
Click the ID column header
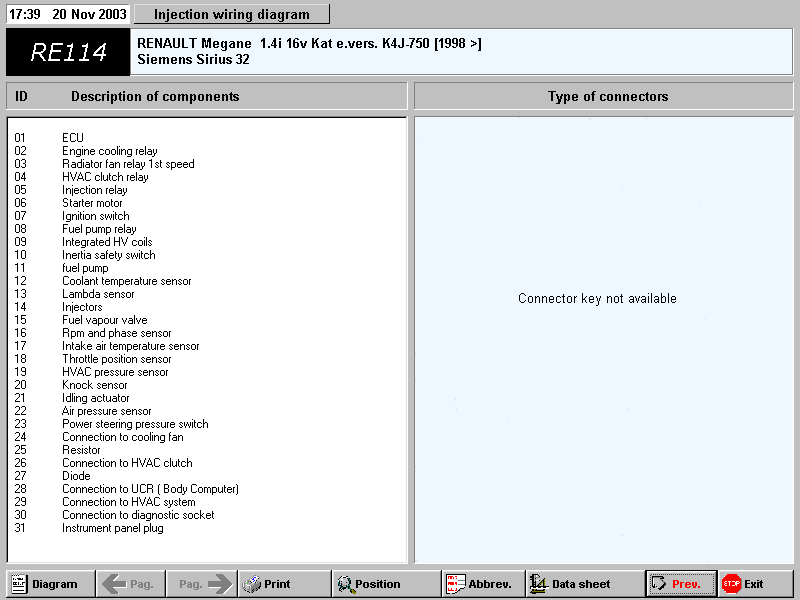pos(21,96)
